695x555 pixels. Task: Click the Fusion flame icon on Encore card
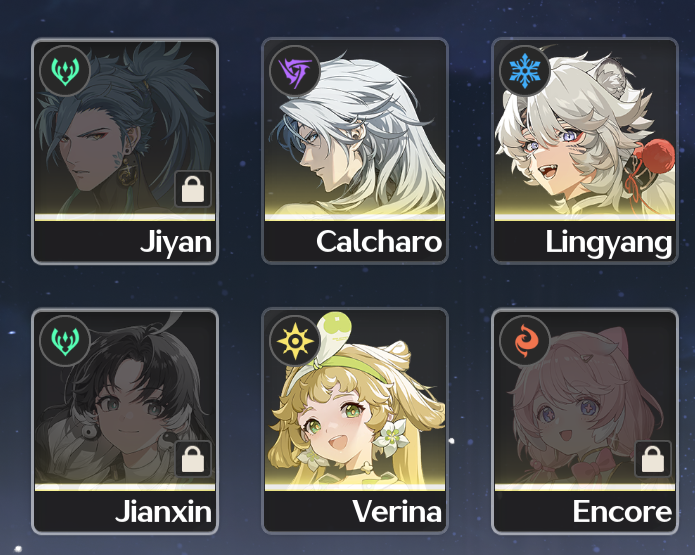click(x=525, y=341)
